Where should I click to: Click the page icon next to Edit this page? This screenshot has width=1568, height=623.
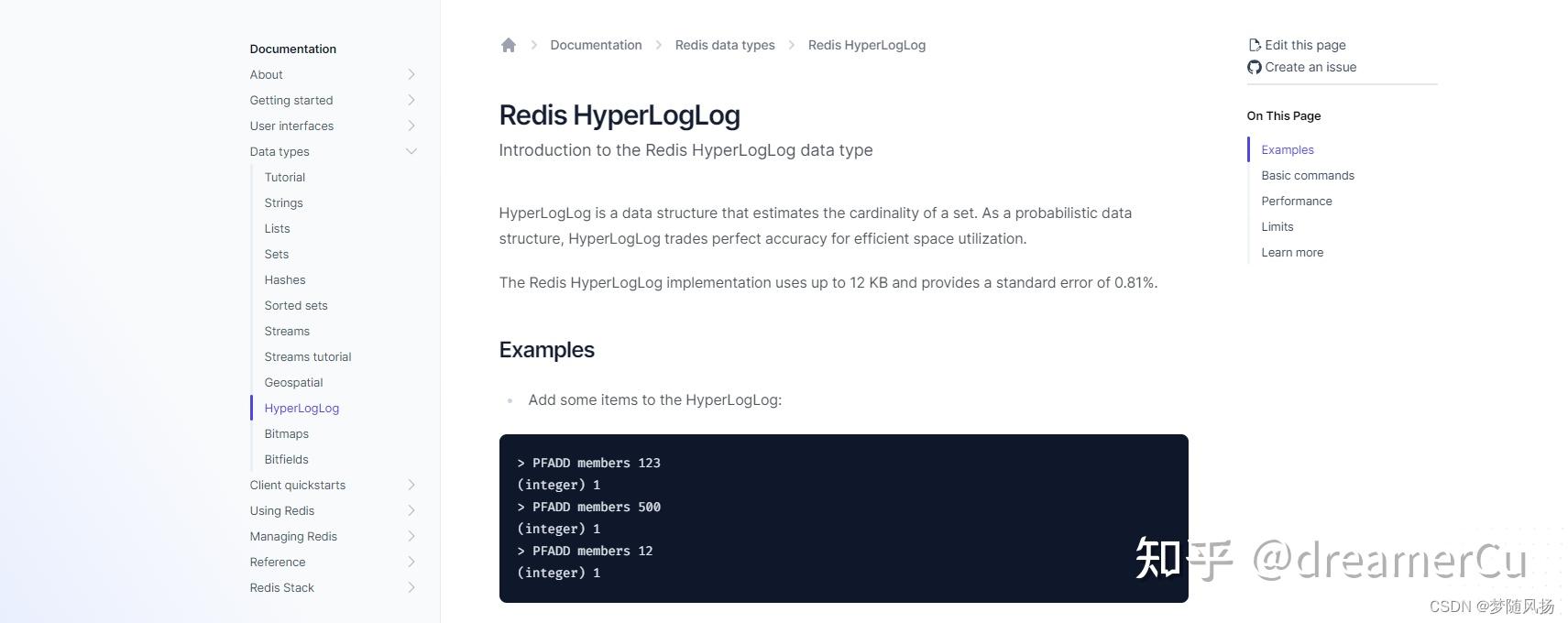(1255, 44)
